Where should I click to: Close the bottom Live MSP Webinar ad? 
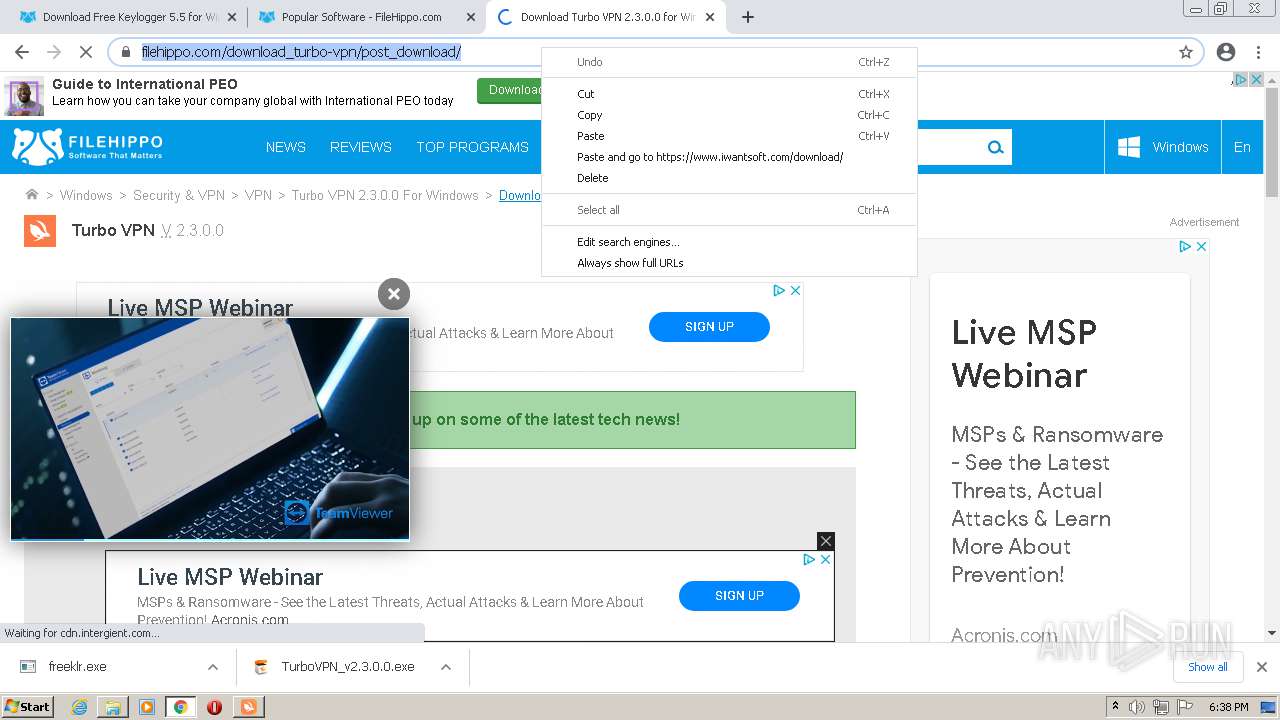825,560
